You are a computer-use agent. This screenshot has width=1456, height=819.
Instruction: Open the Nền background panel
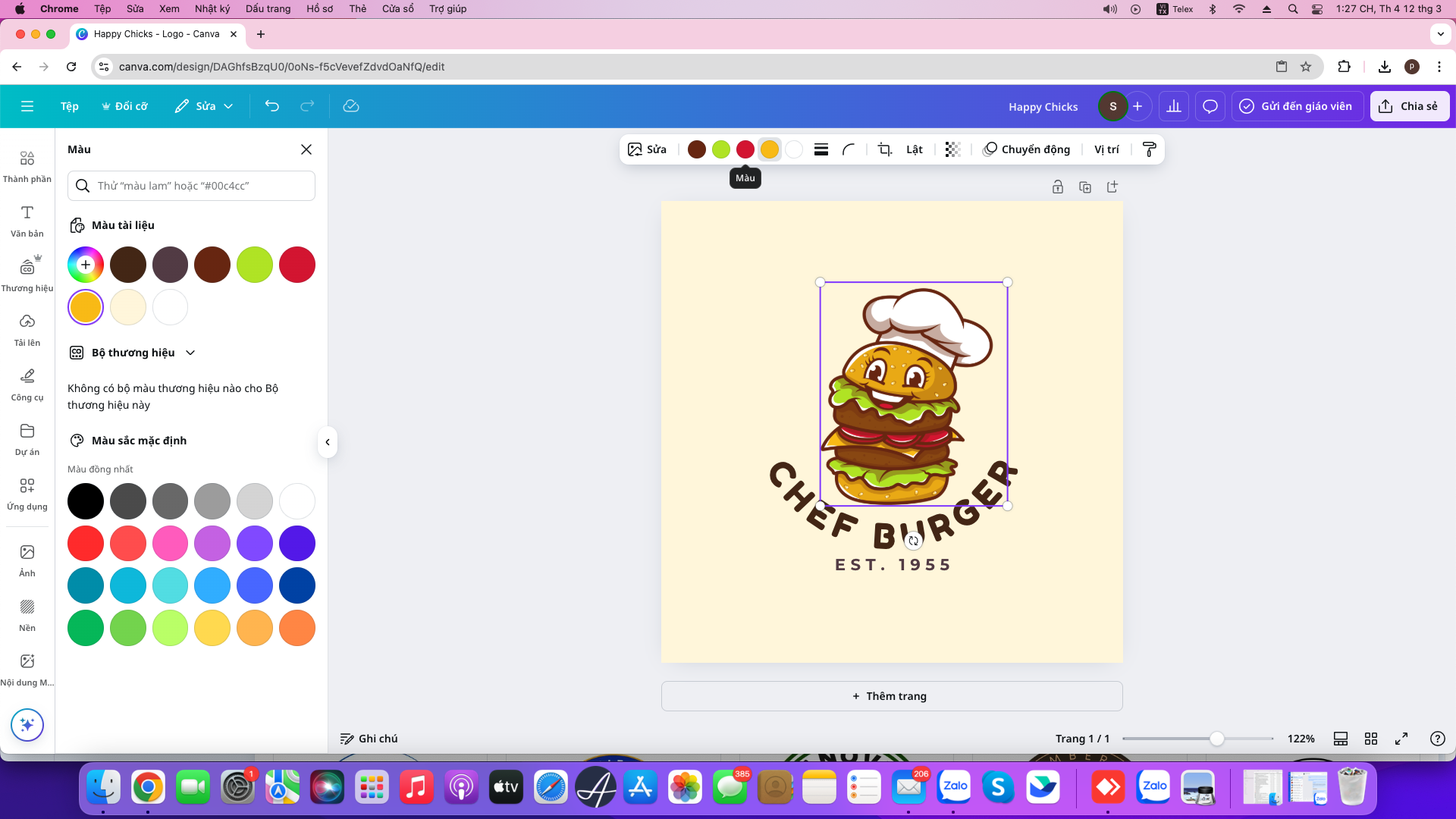tap(27, 615)
